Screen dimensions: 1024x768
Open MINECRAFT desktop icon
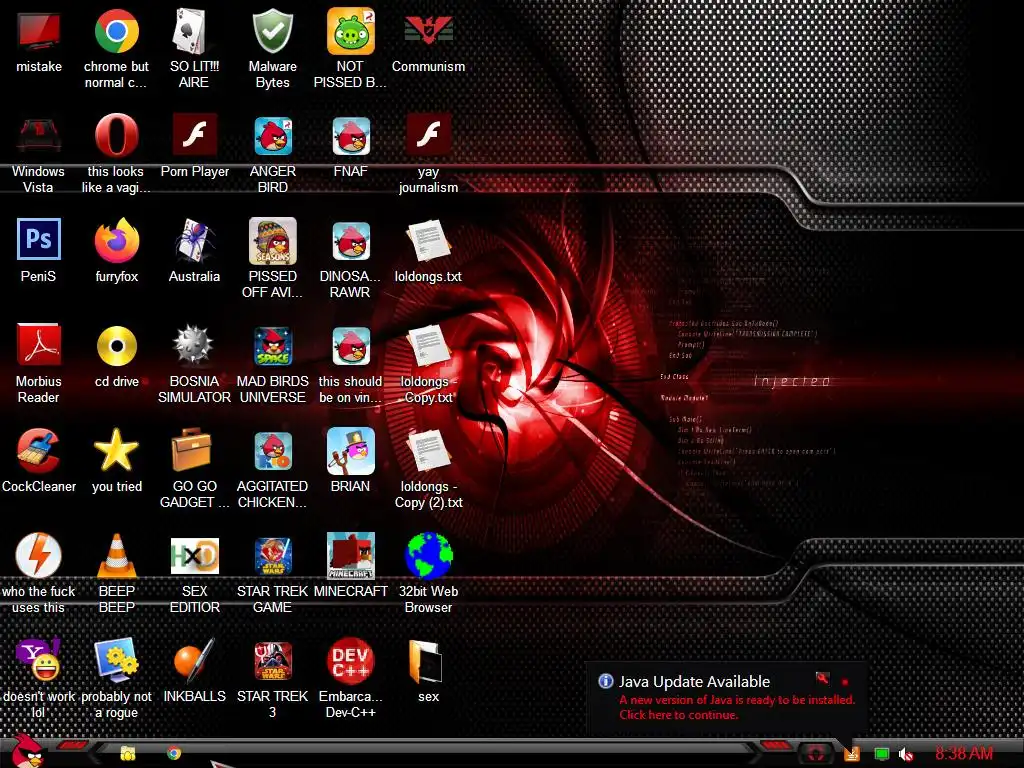(x=350, y=556)
